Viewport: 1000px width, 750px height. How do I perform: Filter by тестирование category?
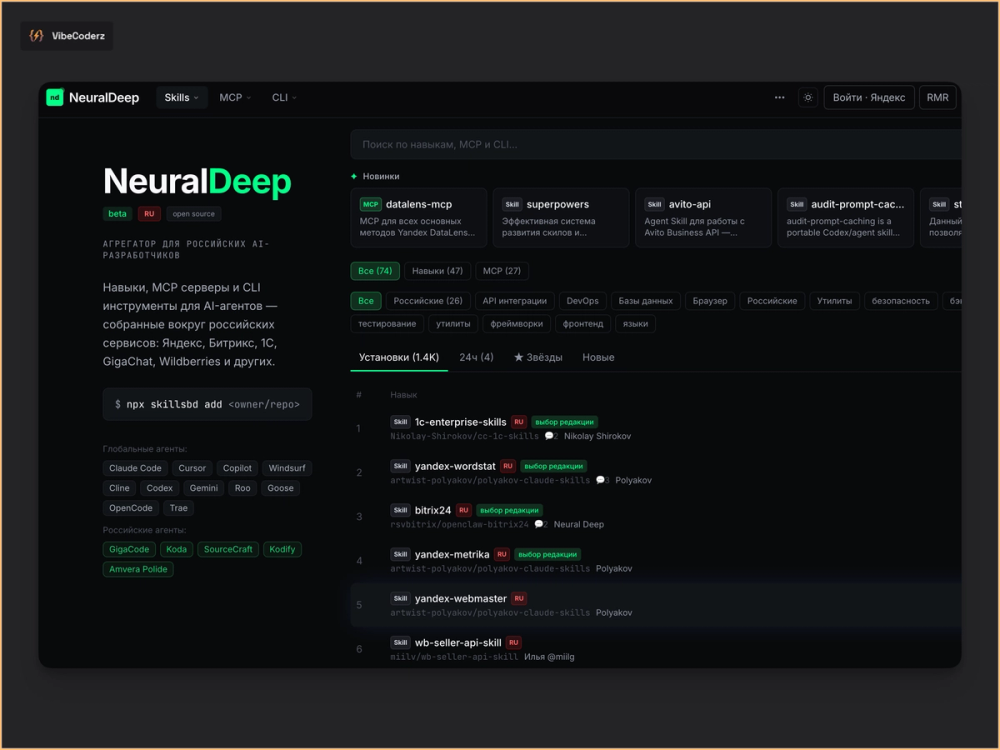coord(387,324)
